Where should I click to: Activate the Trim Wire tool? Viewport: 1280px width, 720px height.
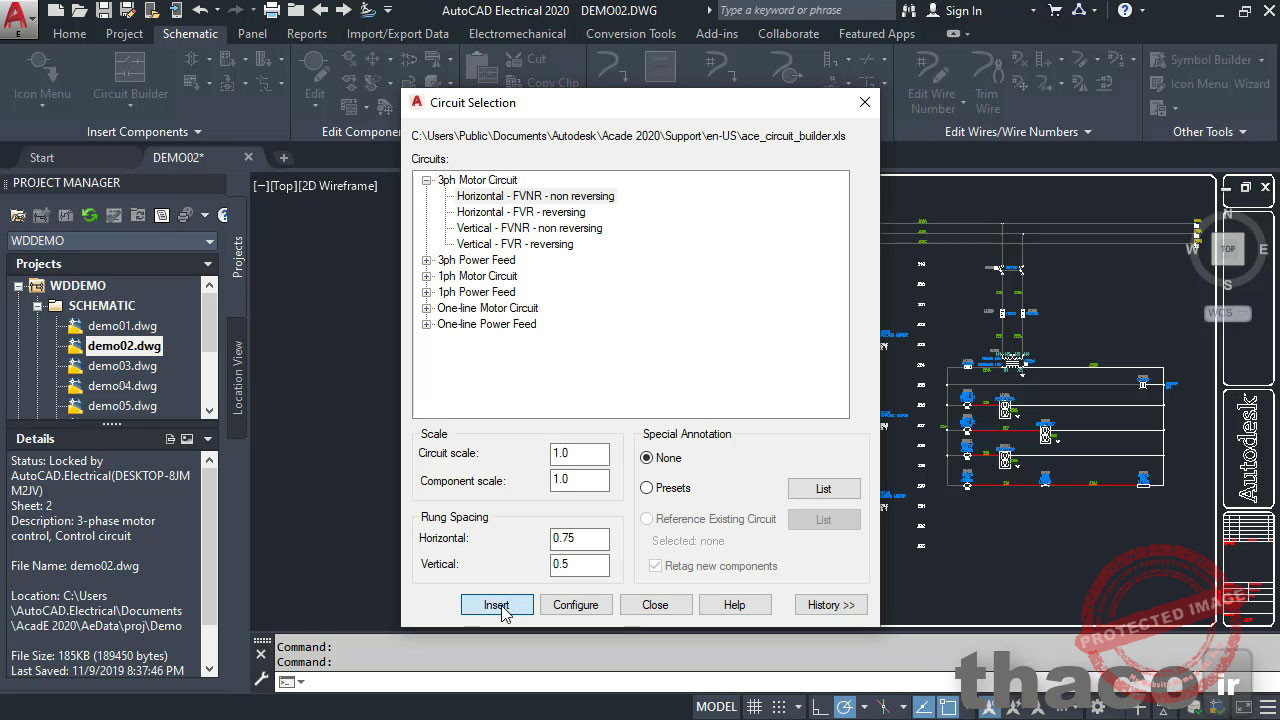pos(986,75)
